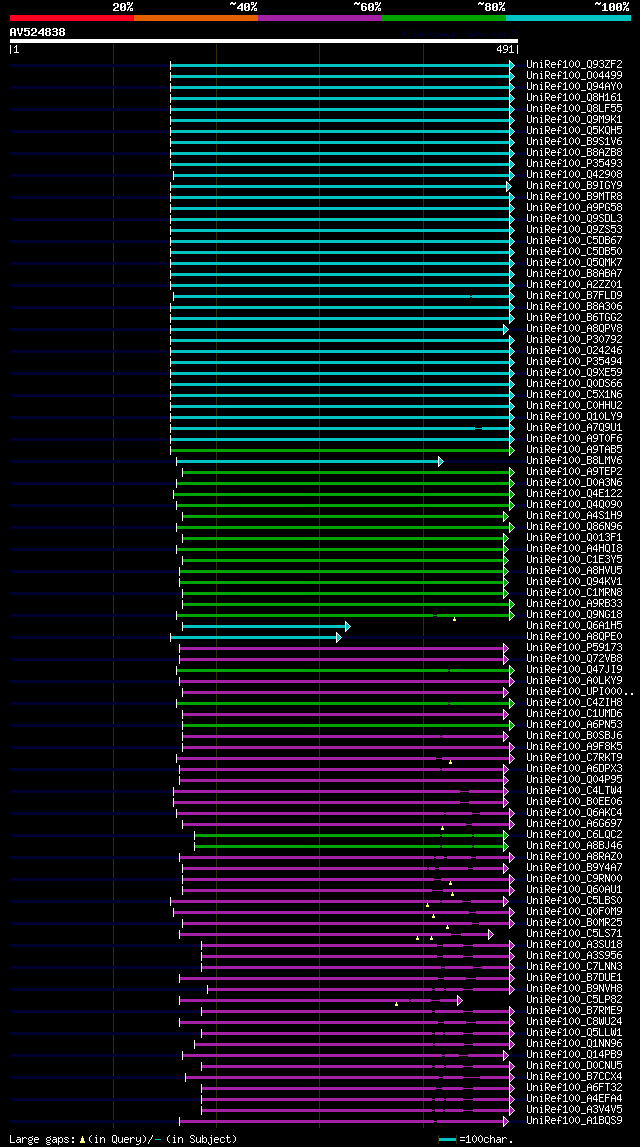Click the green alignment bar for C6LQC2
Screen dimensions: 640x1147
click(x=351, y=835)
